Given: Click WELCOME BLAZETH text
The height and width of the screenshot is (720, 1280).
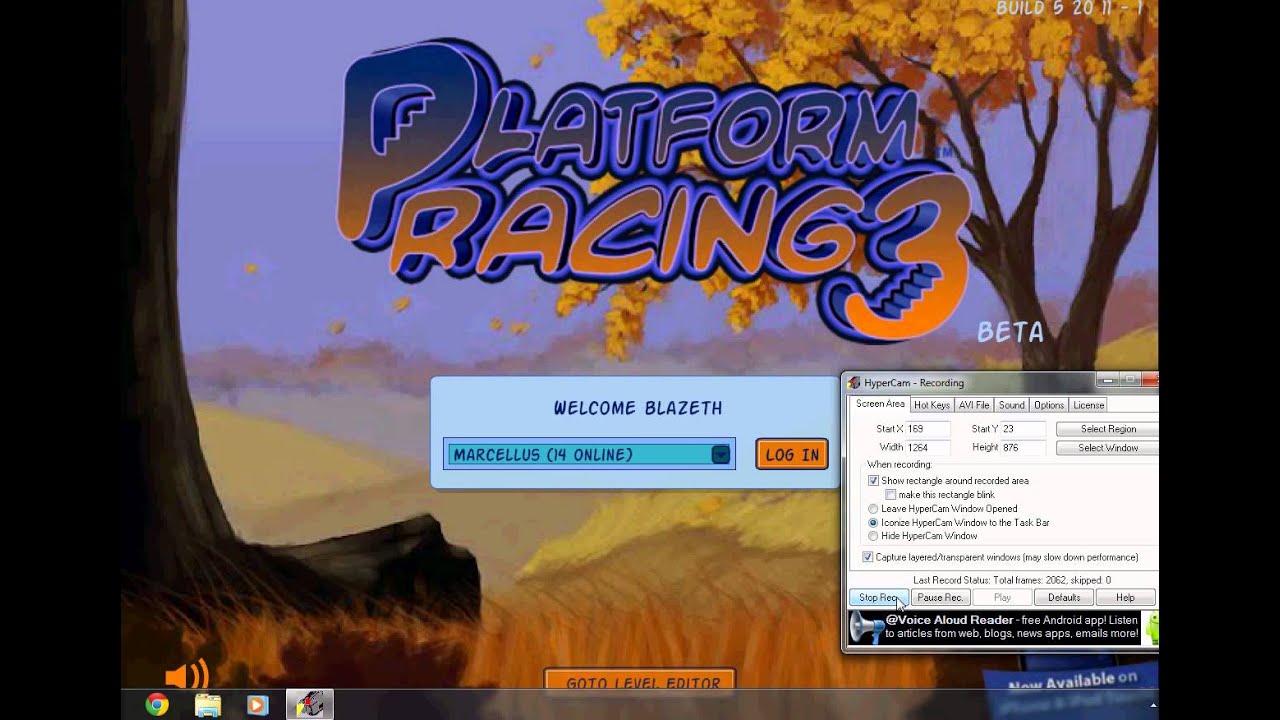Looking at the screenshot, I should tap(638, 408).
